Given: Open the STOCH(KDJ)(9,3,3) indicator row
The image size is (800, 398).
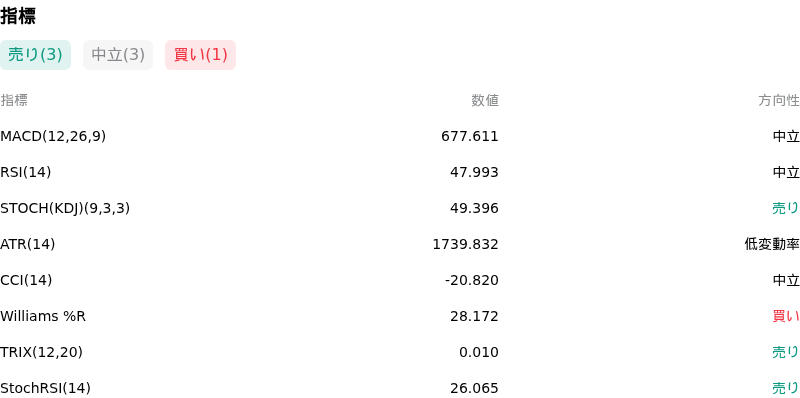Looking at the screenshot, I should [400, 208].
